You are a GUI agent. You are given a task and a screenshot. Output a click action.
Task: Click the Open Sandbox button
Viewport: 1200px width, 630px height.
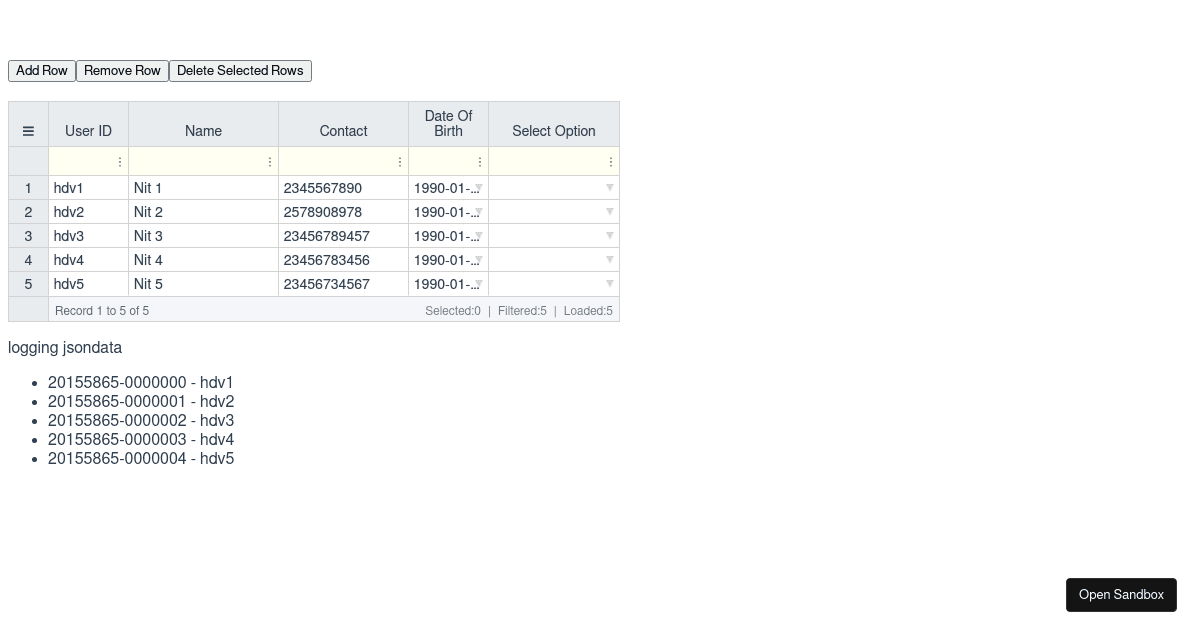pyautogui.click(x=1121, y=595)
